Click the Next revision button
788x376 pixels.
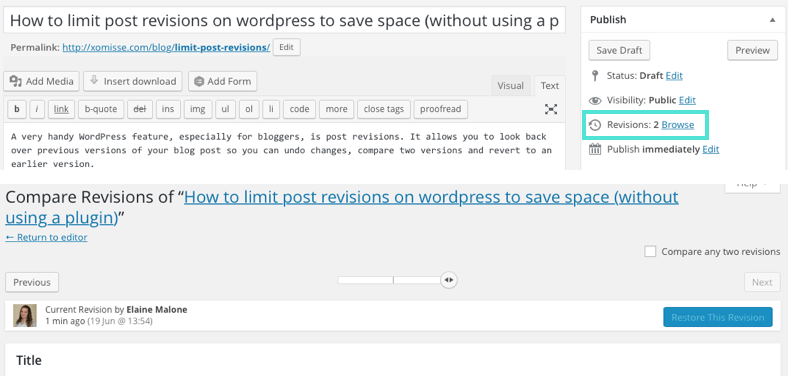point(762,282)
